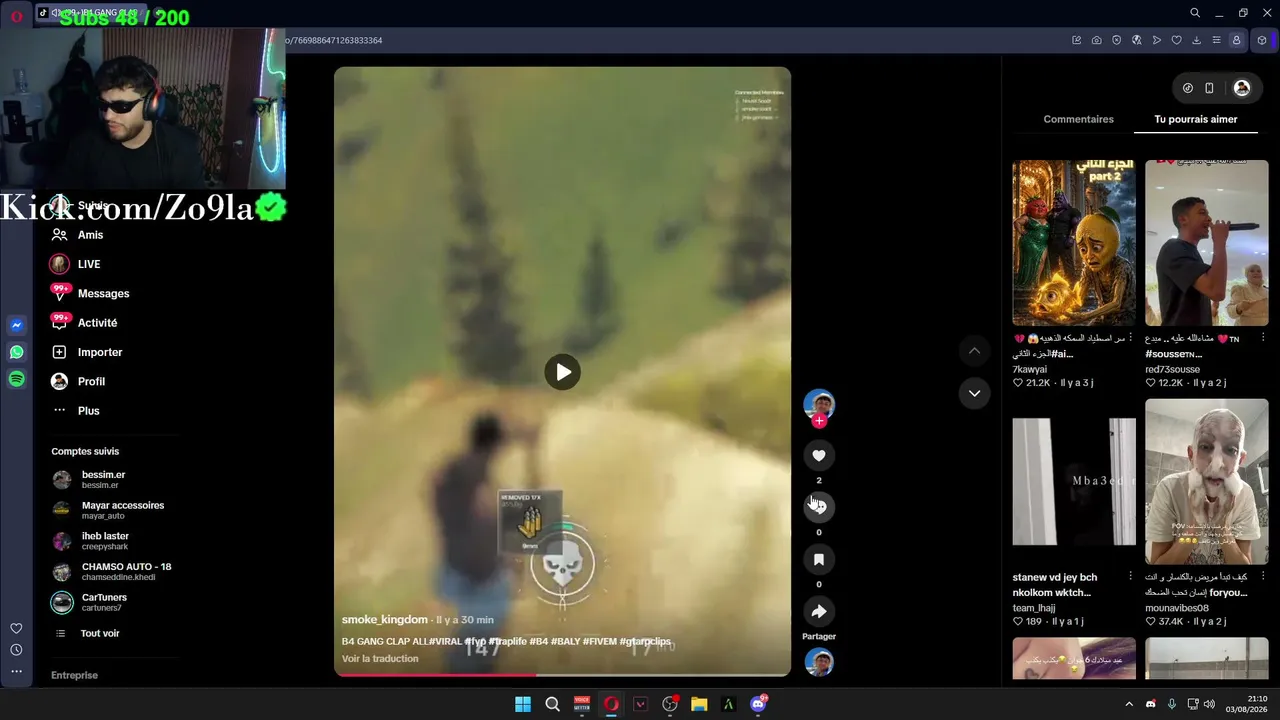
Task: Click the Opera account profile icon
Action: point(1237,40)
